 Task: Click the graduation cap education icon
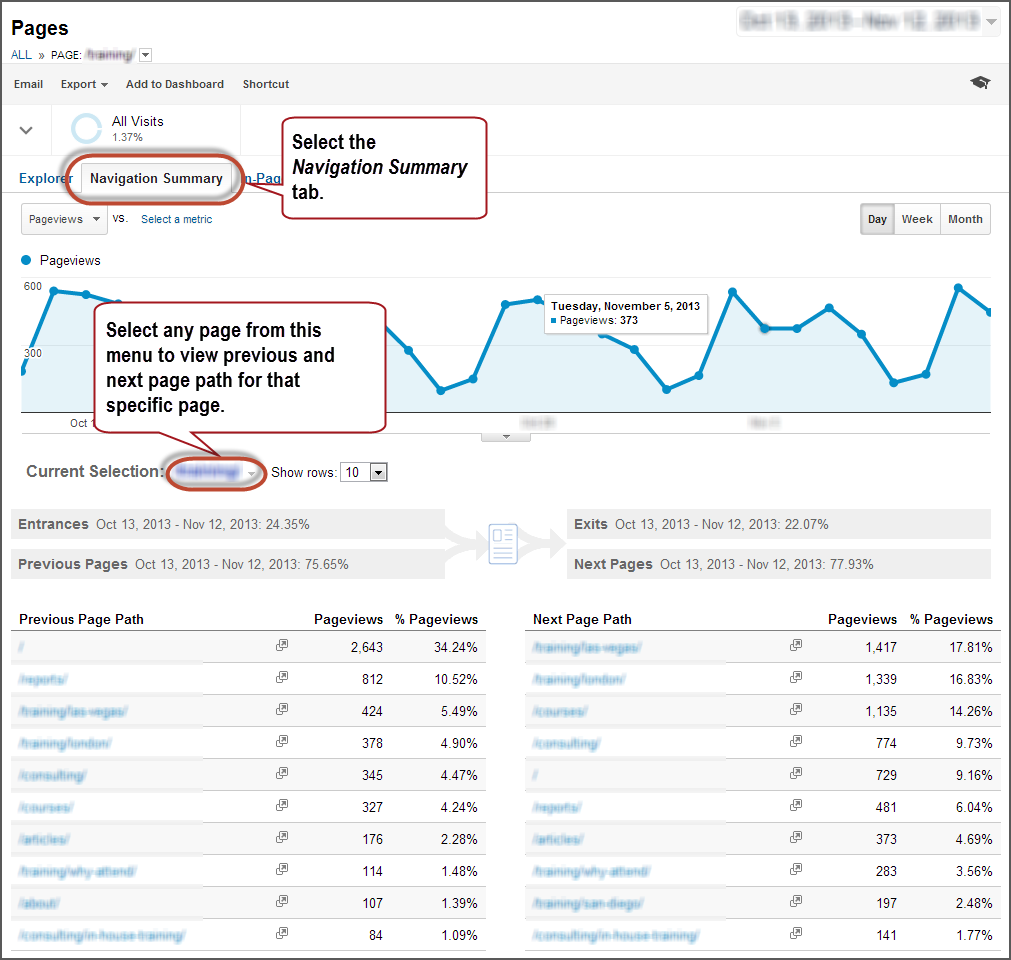click(x=980, y=83)
